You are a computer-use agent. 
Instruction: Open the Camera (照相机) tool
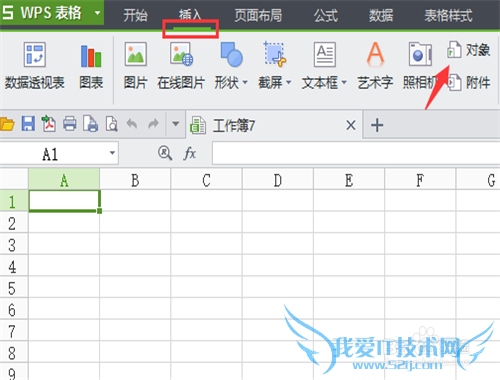[x=420, y=66]
